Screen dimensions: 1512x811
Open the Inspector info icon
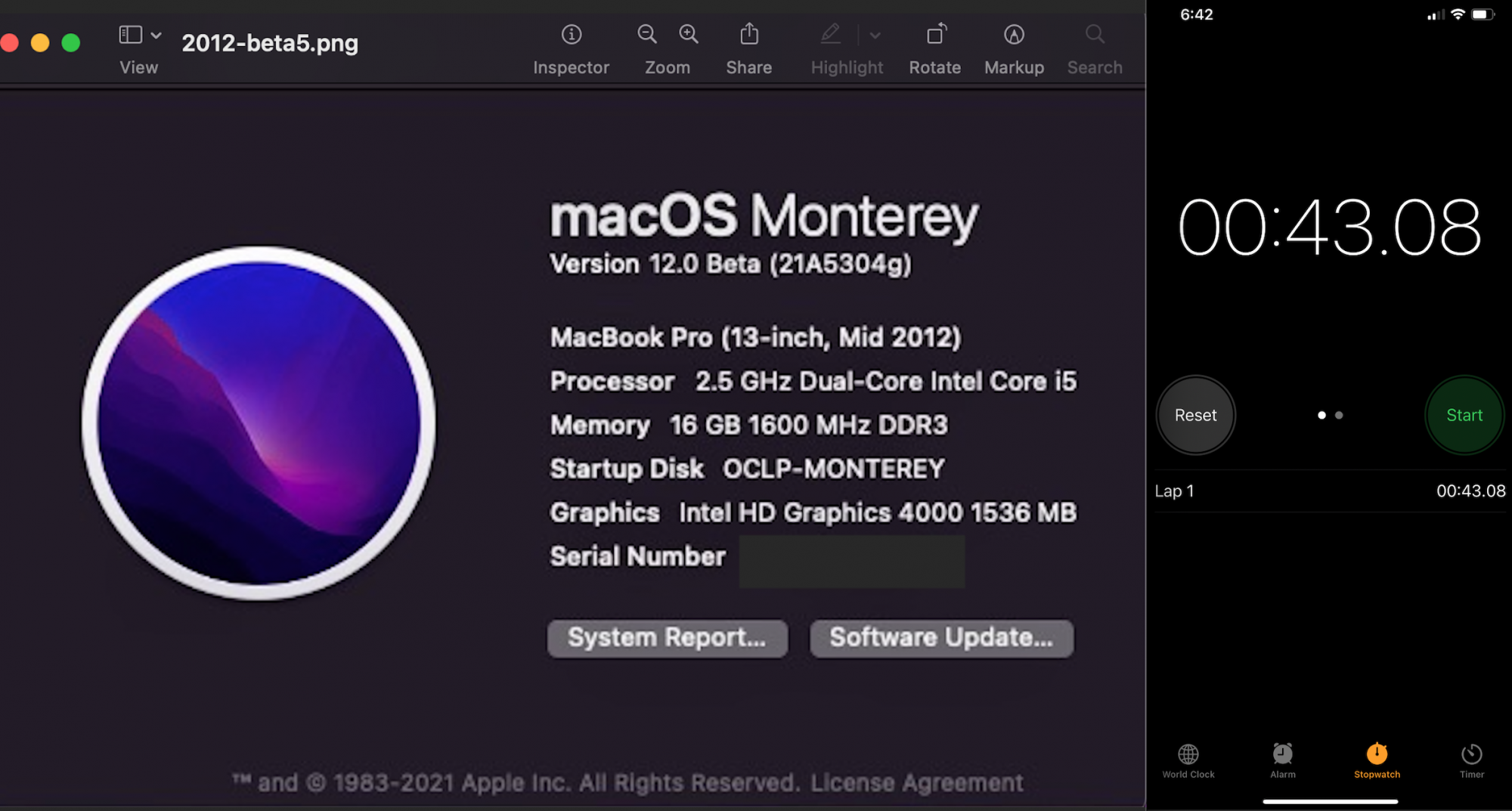click(572, 34)
